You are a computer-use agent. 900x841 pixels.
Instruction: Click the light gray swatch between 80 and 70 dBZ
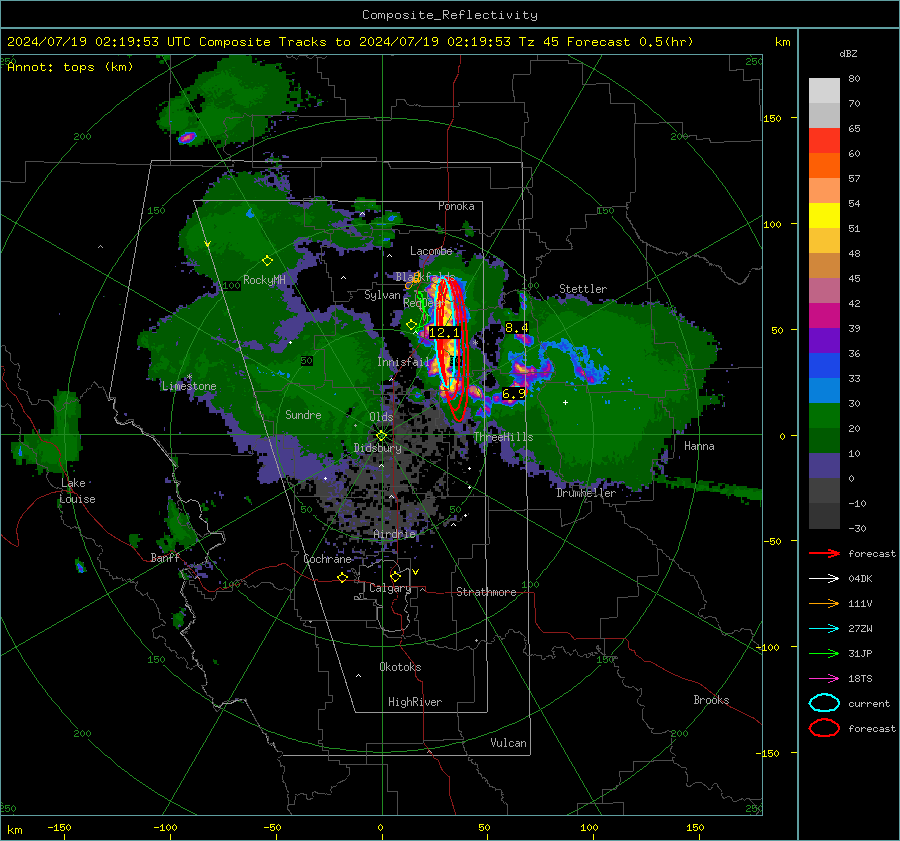click(x=824, y=90)
